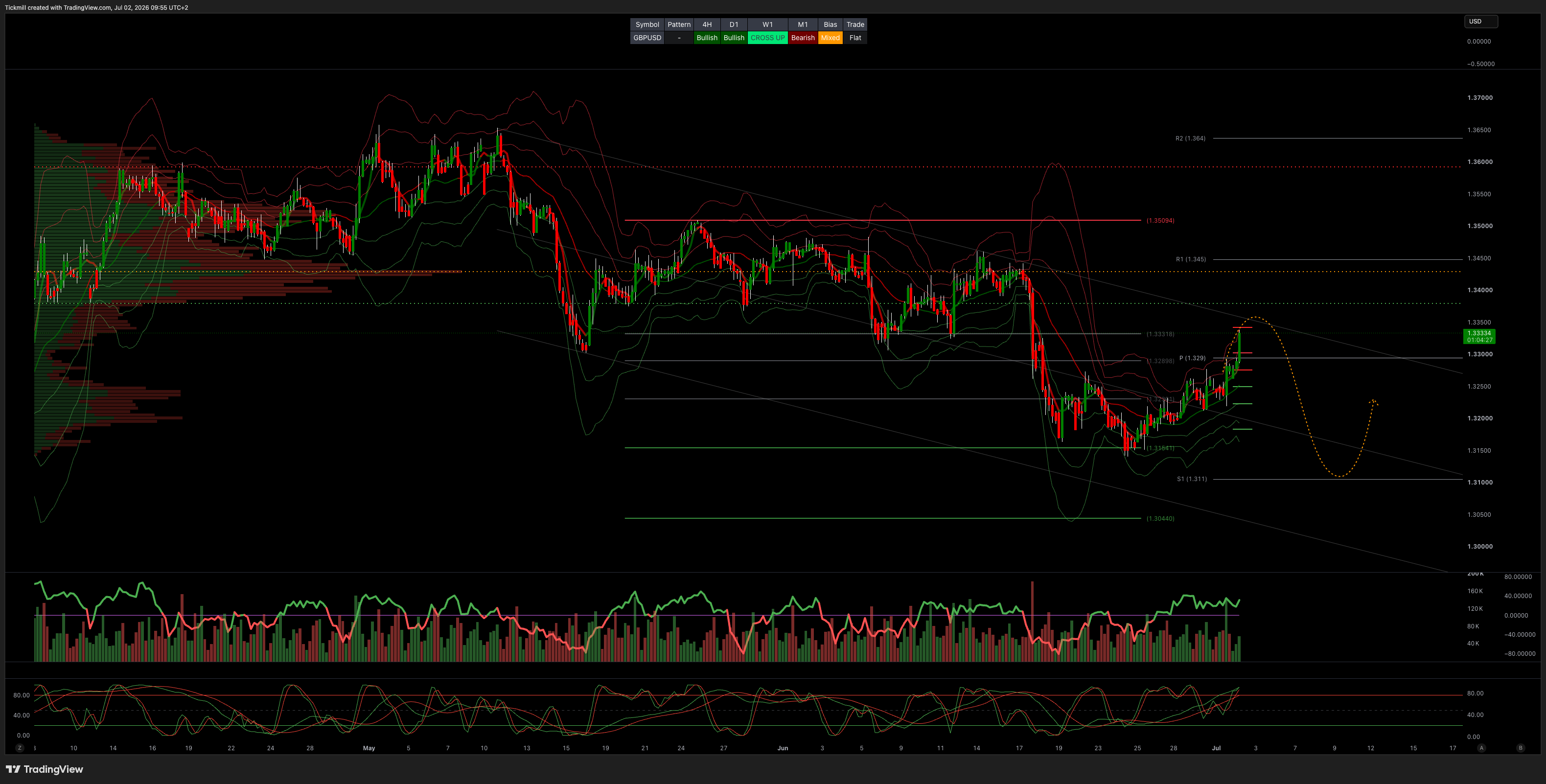The height and width of the screenshot is (784, 1546).
Task: Click the S1 (1.311) pivot label
Action: click(1191, 479)
